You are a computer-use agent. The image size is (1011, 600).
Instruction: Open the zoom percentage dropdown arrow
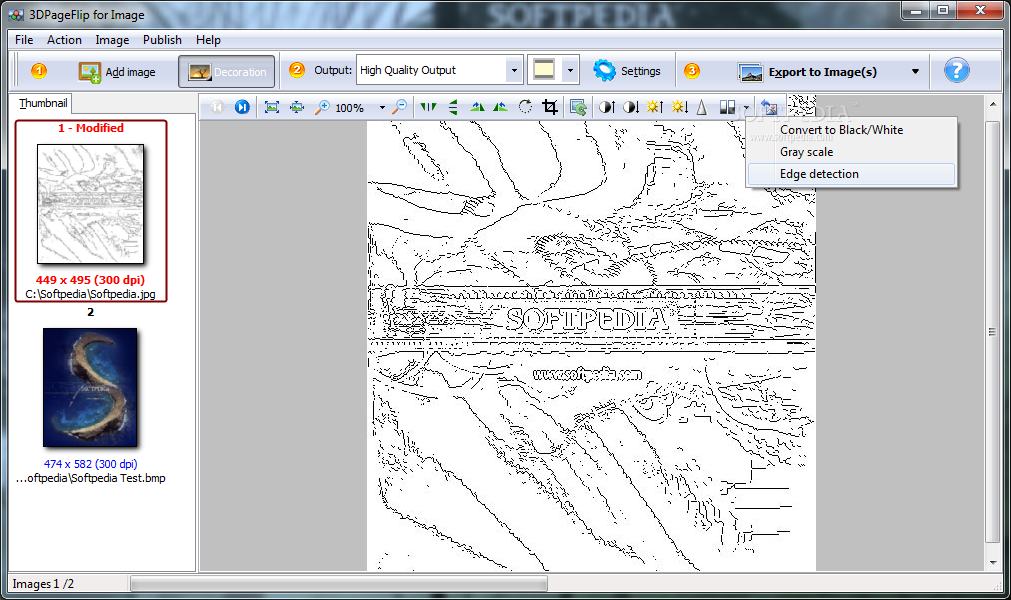[382, 108]
